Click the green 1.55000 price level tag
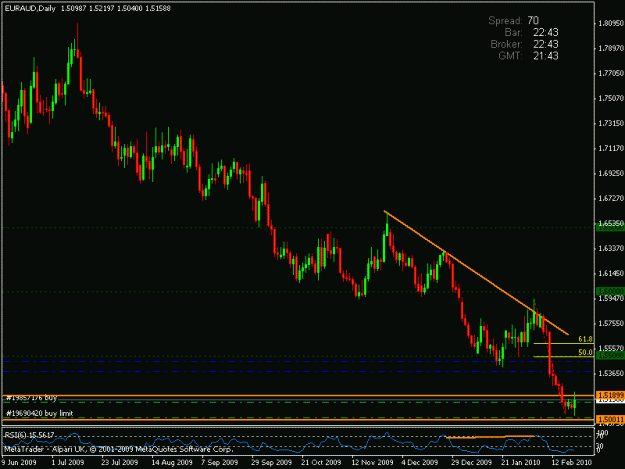The height and width of the screenshot is (469, 625). pos(610,355)
